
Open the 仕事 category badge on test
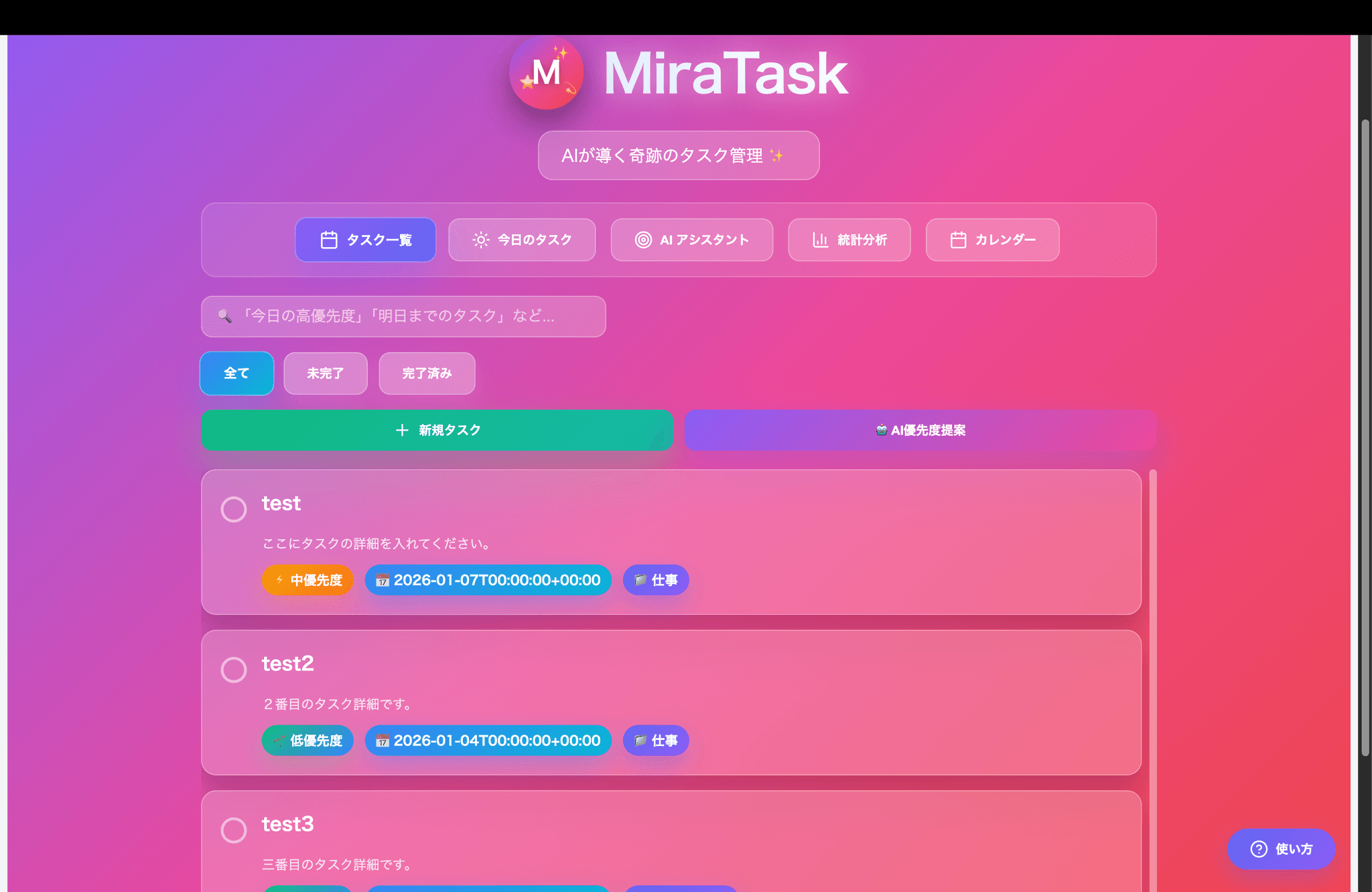coord(656,580)
